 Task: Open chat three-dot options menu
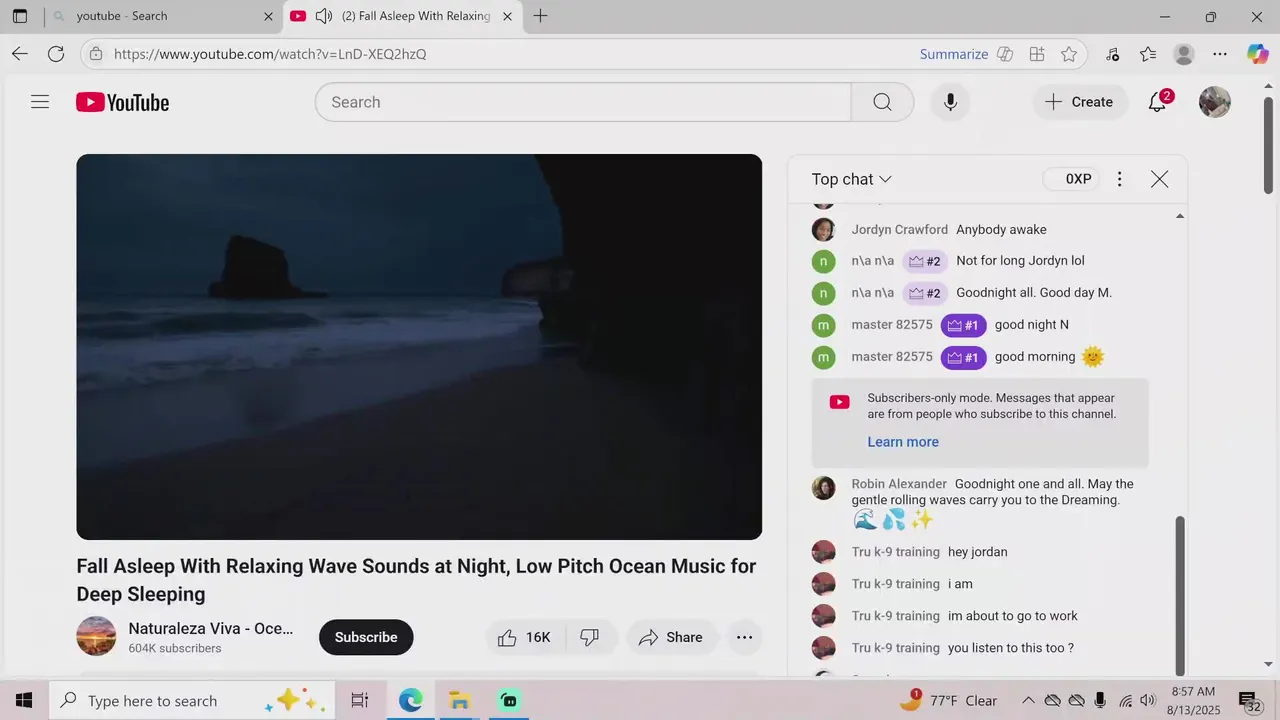click(1119, 179)
